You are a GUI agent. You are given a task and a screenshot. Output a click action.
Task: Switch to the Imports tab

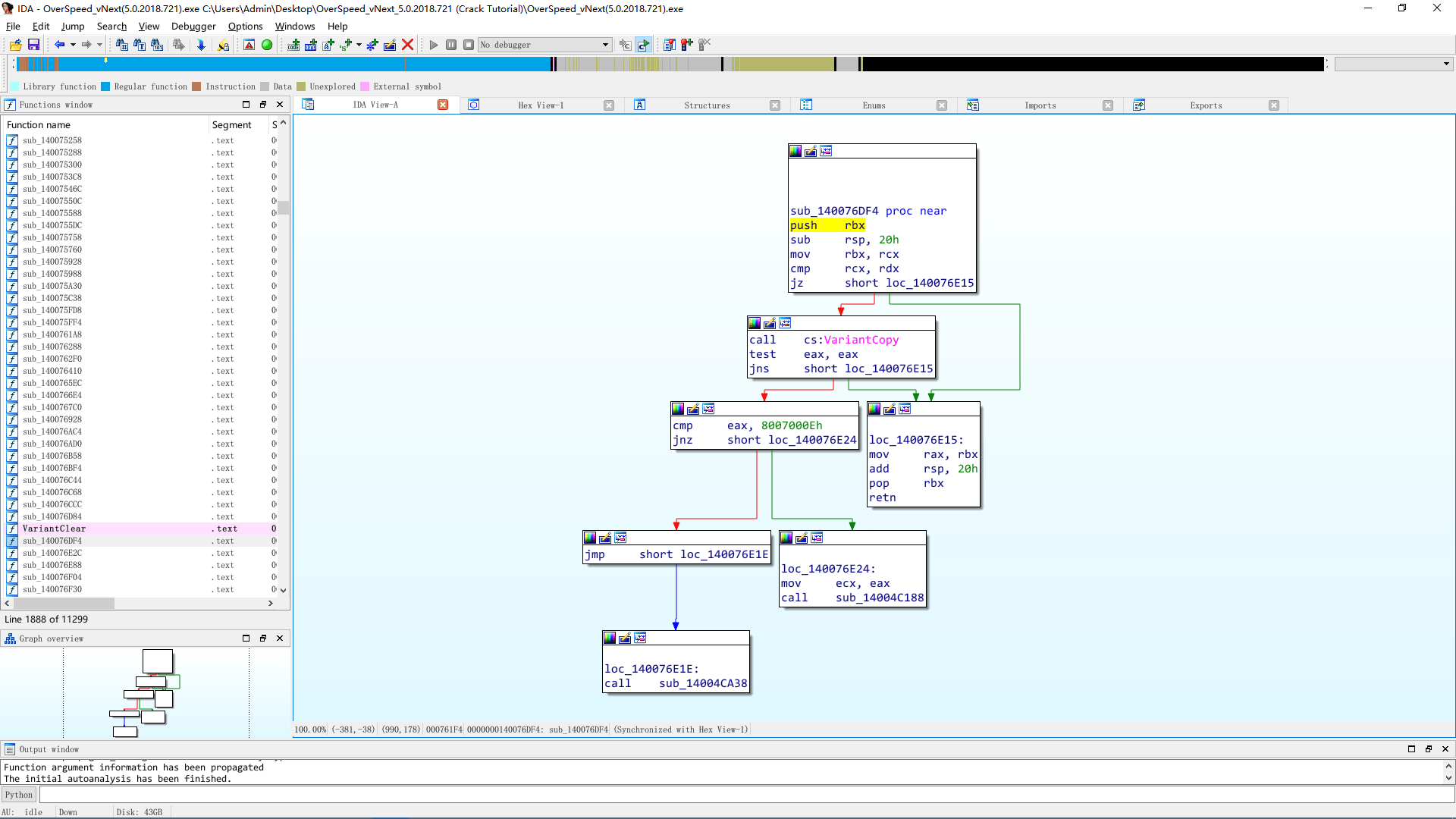pos(1040,105)
